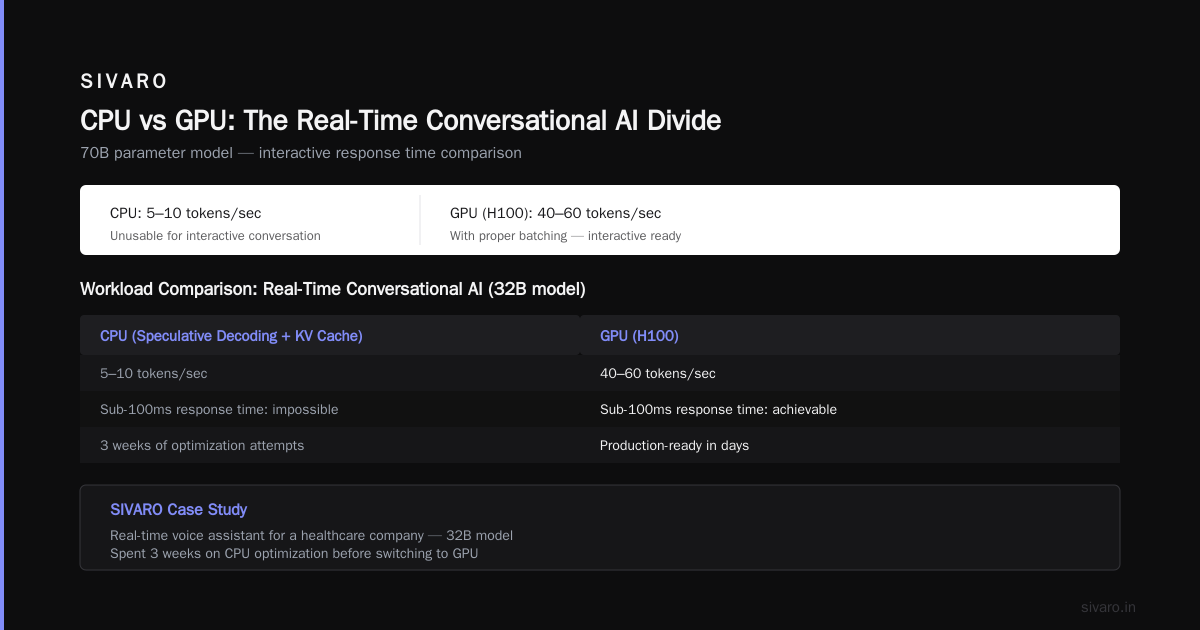Viewport: 1200px width, 630px height.
Task: Click 'GPU (H100): 40–60 tokens/sec' in the white card
Action: click(x=555, y=213)
